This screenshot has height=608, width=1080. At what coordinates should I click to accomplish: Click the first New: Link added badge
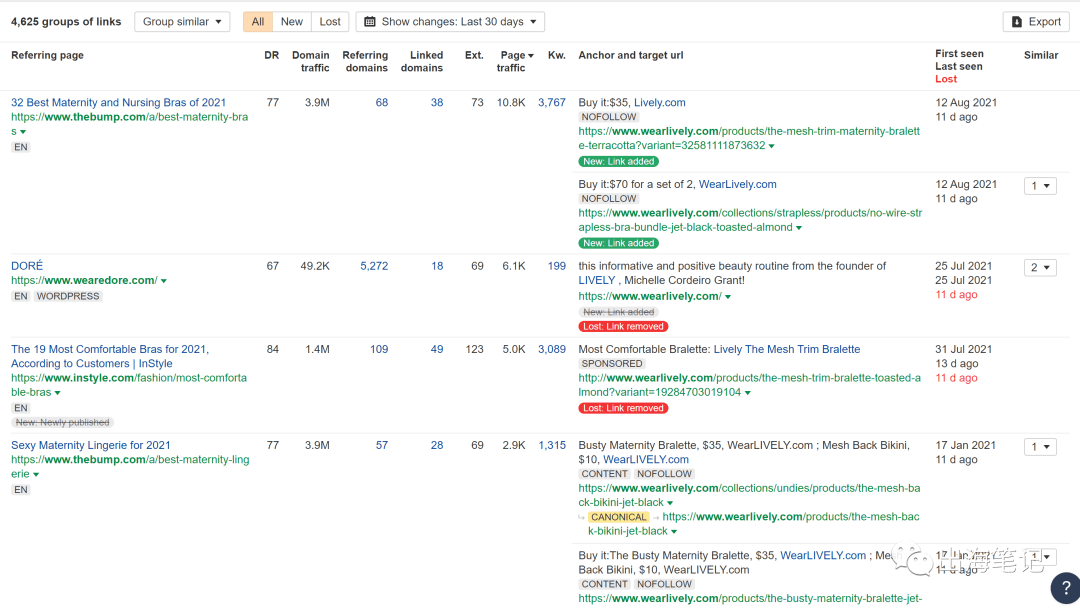click(x=619, y=162)
